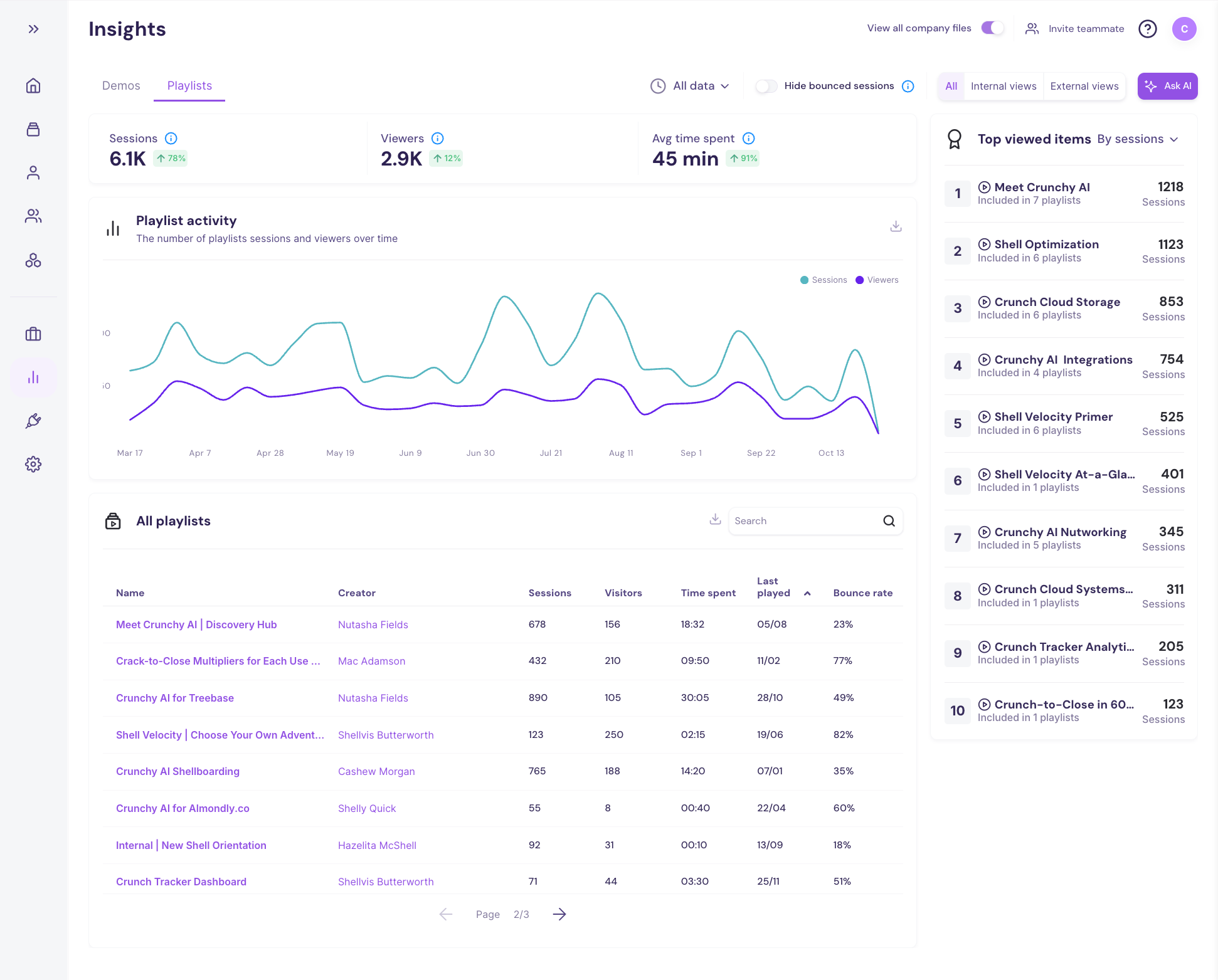Sort by Last played column arrow

tap(807, 593)
